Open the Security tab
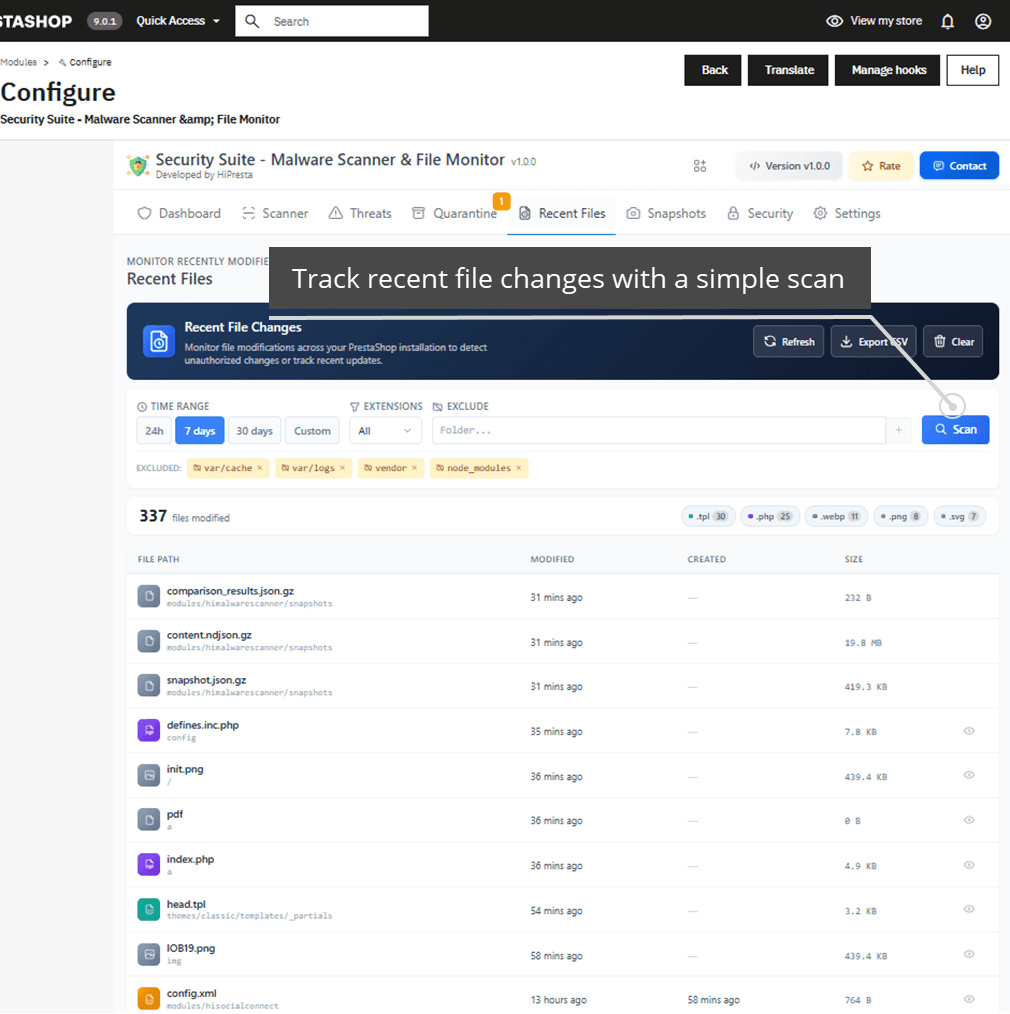This screenshot has width=1010, height=1014. (x=760, y=213)
